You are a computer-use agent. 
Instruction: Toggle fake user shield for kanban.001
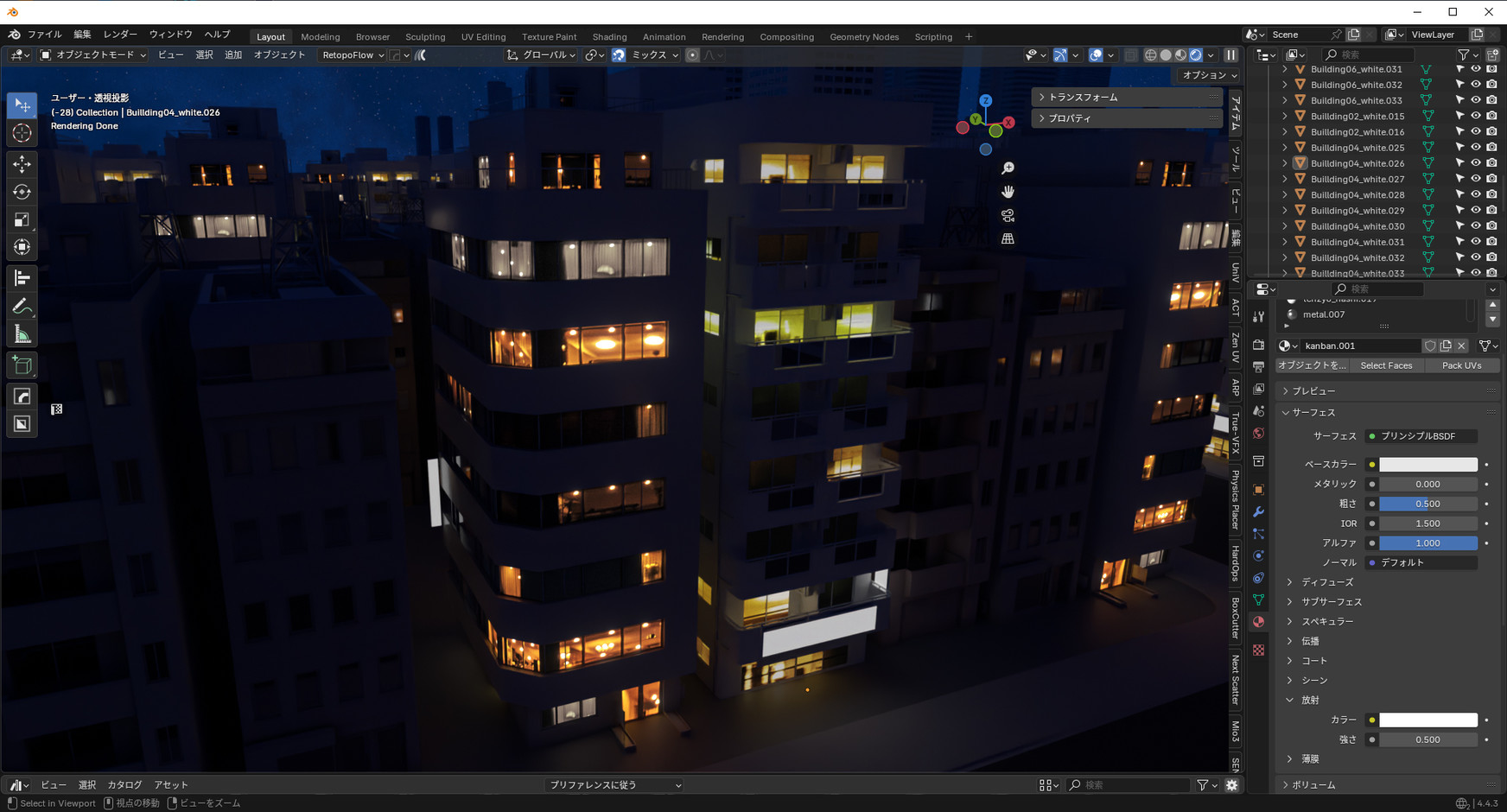(x=1430, y=346)
